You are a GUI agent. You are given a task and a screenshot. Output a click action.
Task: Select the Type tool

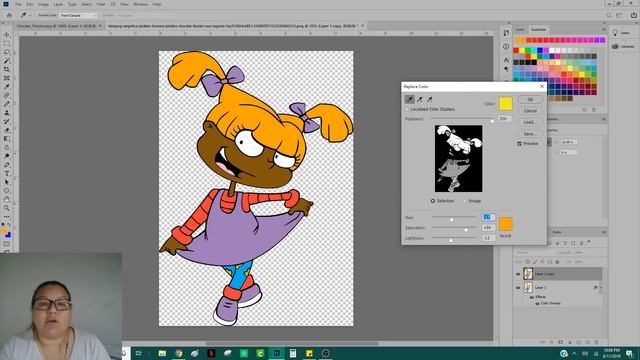[x=7, y=173]
